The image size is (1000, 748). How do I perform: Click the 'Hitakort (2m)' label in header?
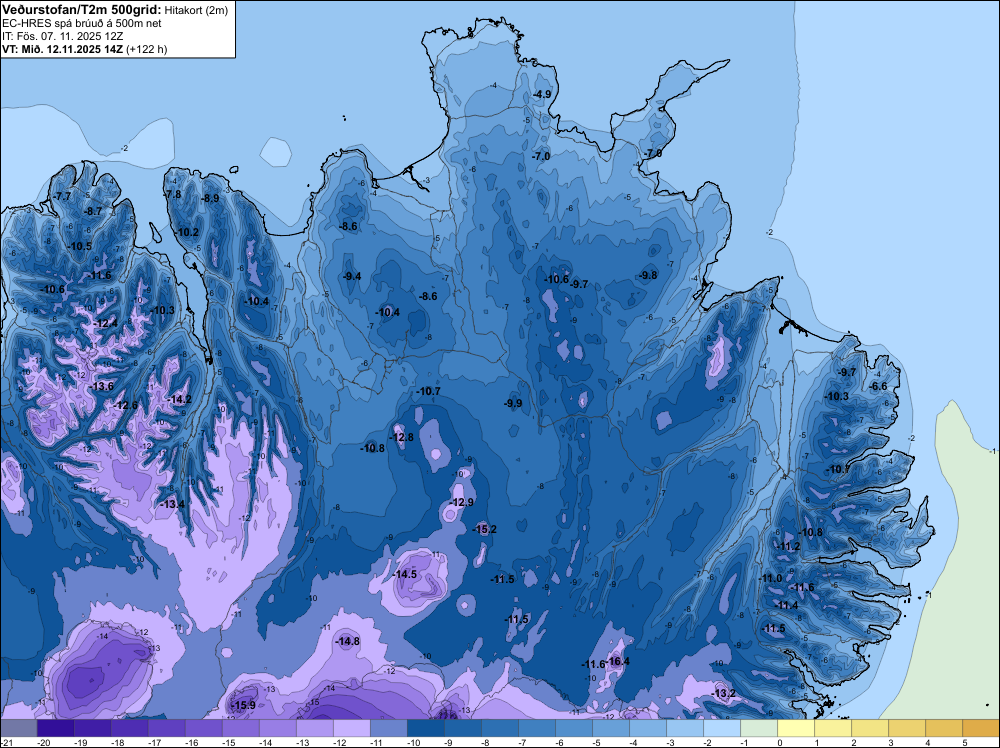195,10
